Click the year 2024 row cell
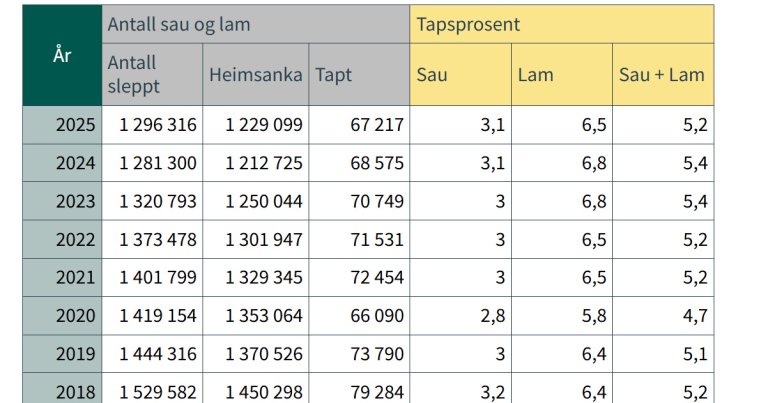768x403 pixels. [62, 163]
